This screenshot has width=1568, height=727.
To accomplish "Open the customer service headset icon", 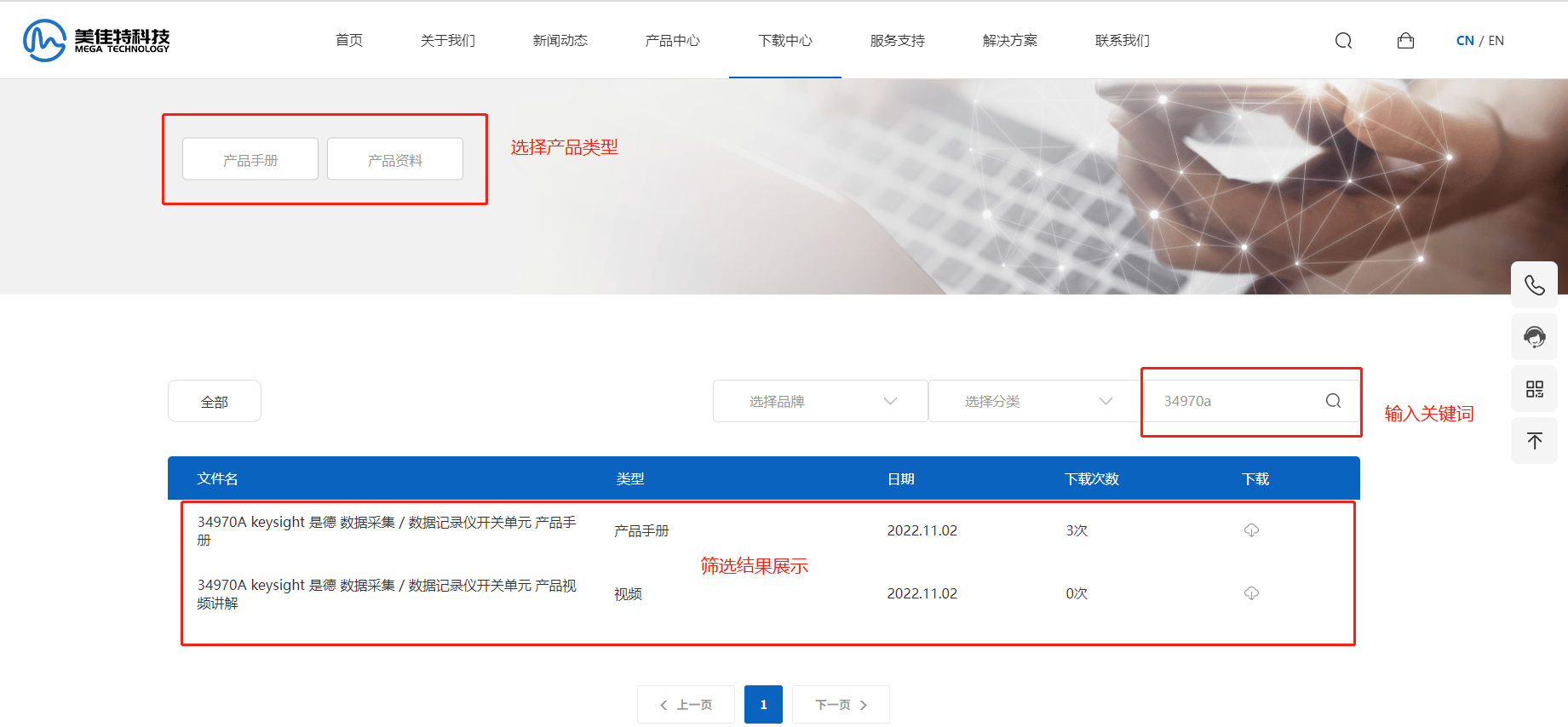I will point(1534,337).
